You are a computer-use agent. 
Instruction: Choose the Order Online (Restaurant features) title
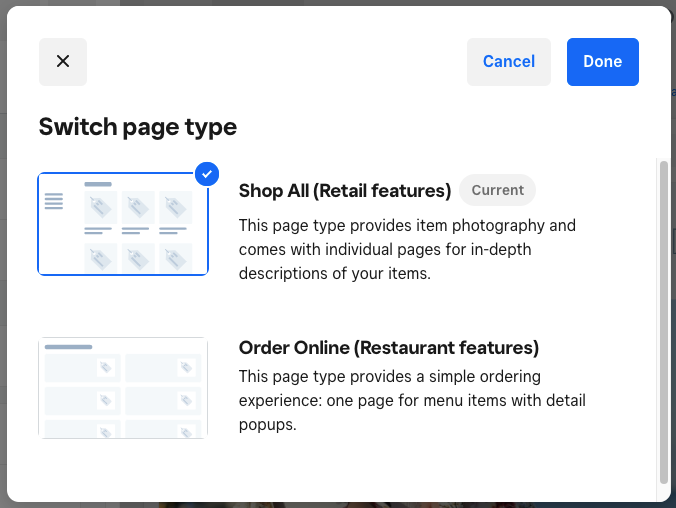tap(389, 348)
